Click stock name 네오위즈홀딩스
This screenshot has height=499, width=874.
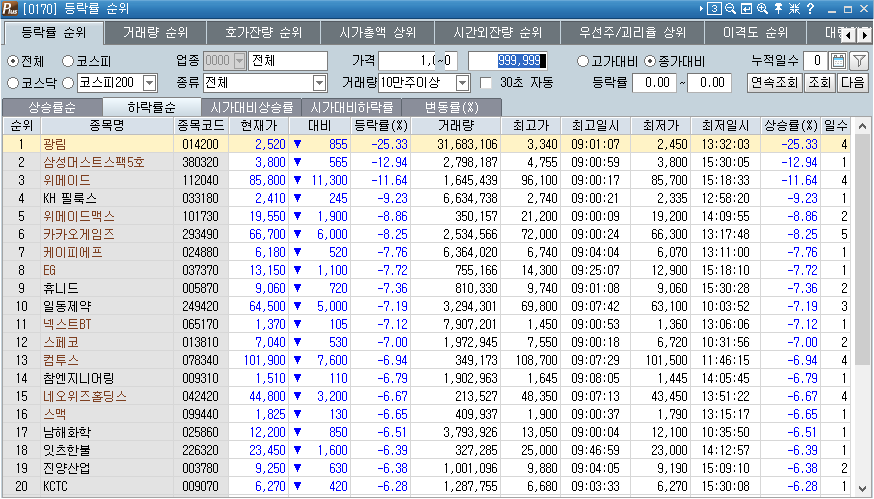(85, 396)
